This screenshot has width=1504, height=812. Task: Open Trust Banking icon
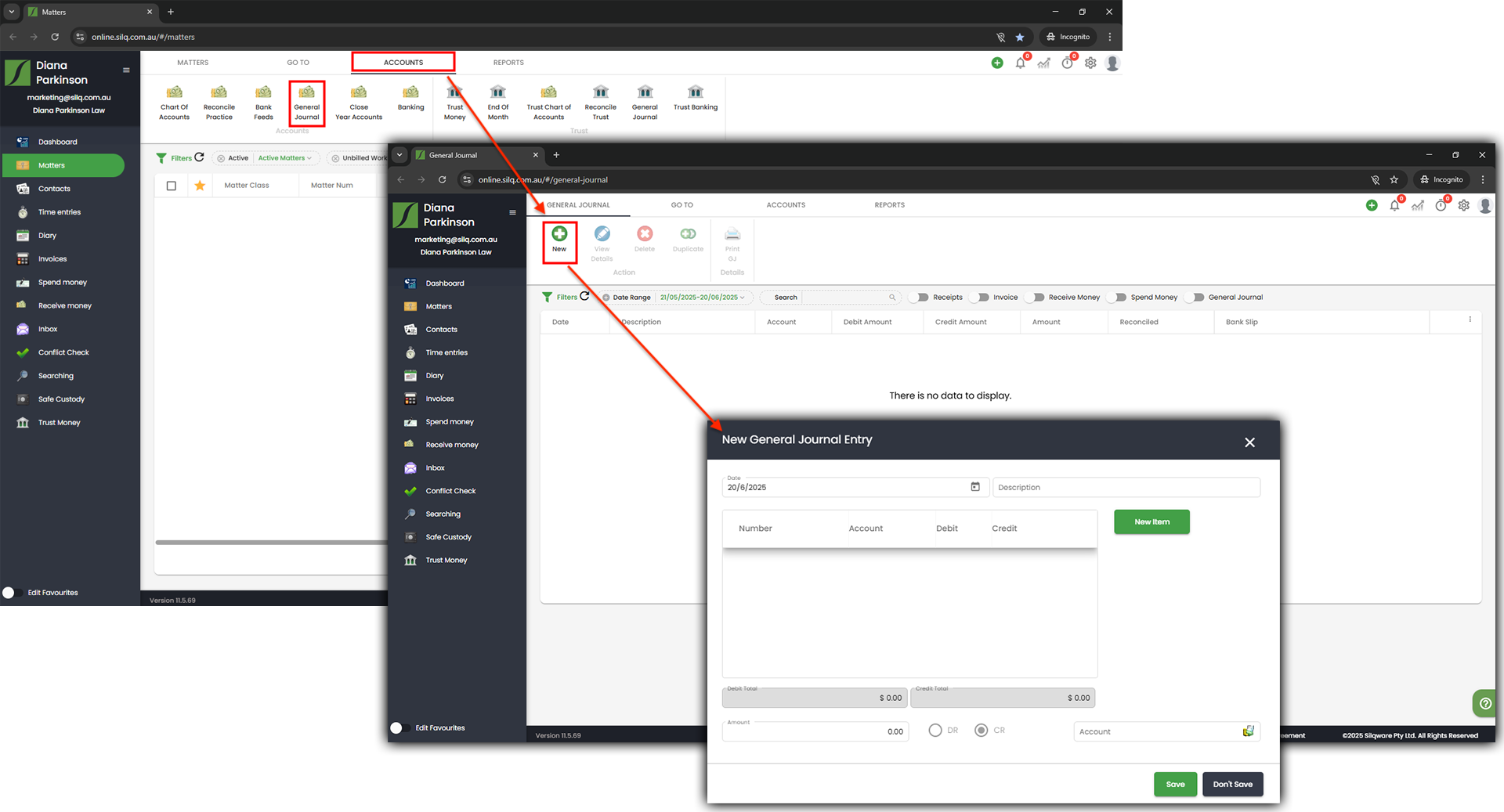[696, 98]
